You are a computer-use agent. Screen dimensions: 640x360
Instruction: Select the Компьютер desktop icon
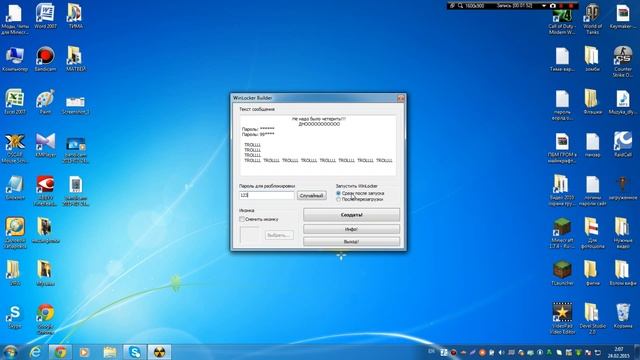[x=15, y=59]
